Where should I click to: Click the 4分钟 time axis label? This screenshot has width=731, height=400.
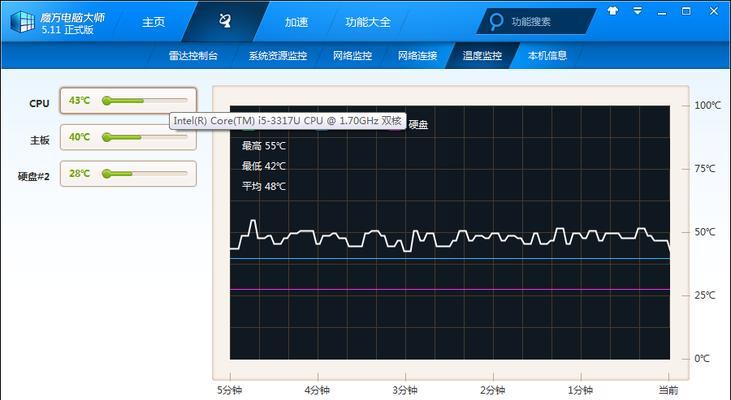[x=317, y=390]
